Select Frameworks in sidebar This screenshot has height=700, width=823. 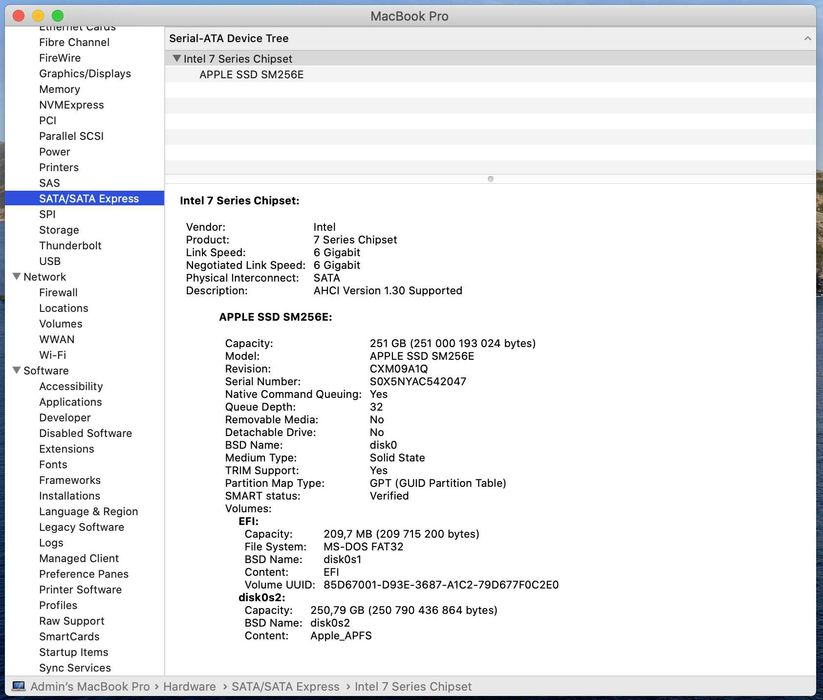coord(70,480)
